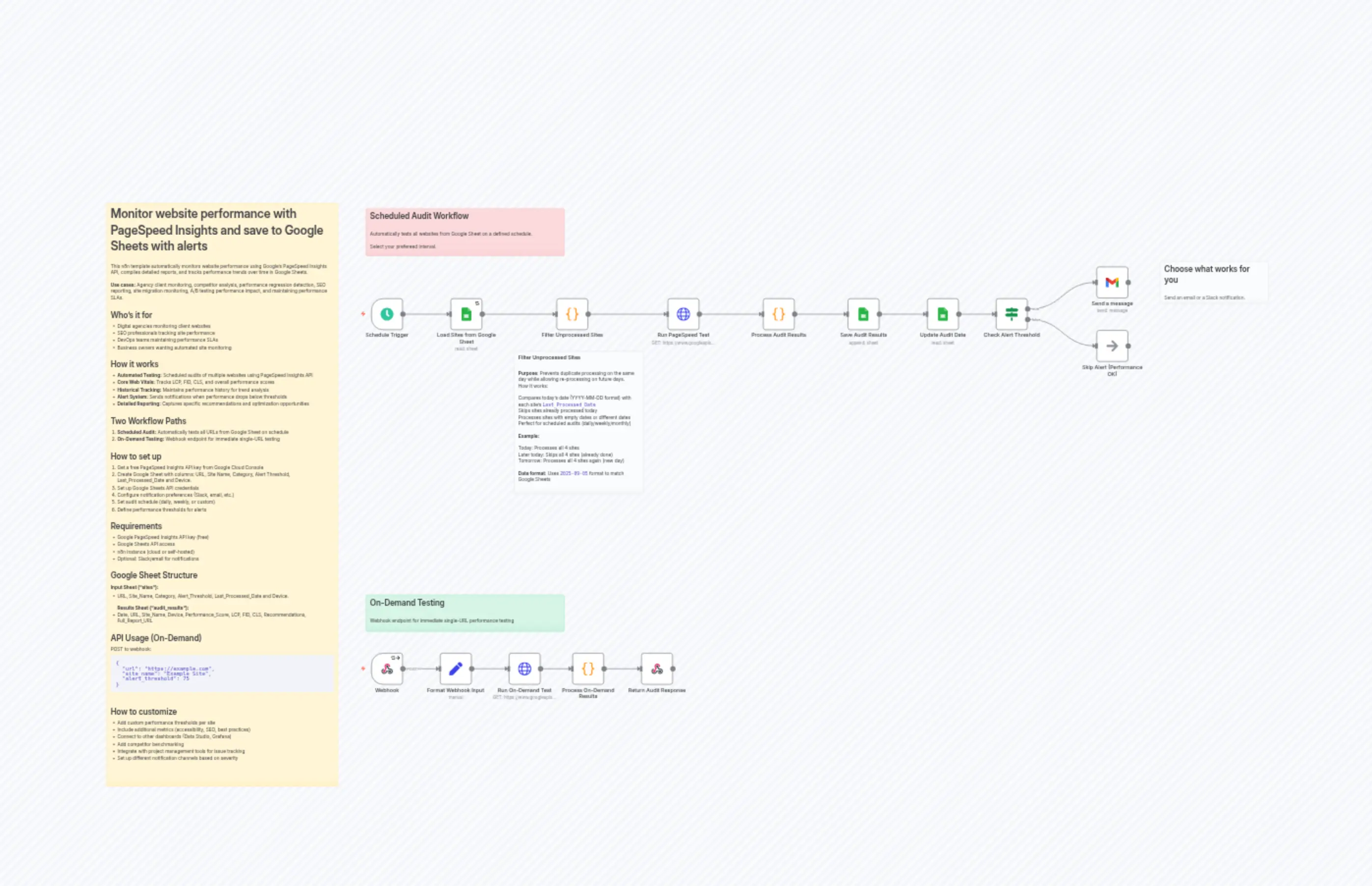This screenshot has height=886, width=1372.
Task: Select the Update Audit Date node
Action: pyautogui.click(x=943, y=314)
